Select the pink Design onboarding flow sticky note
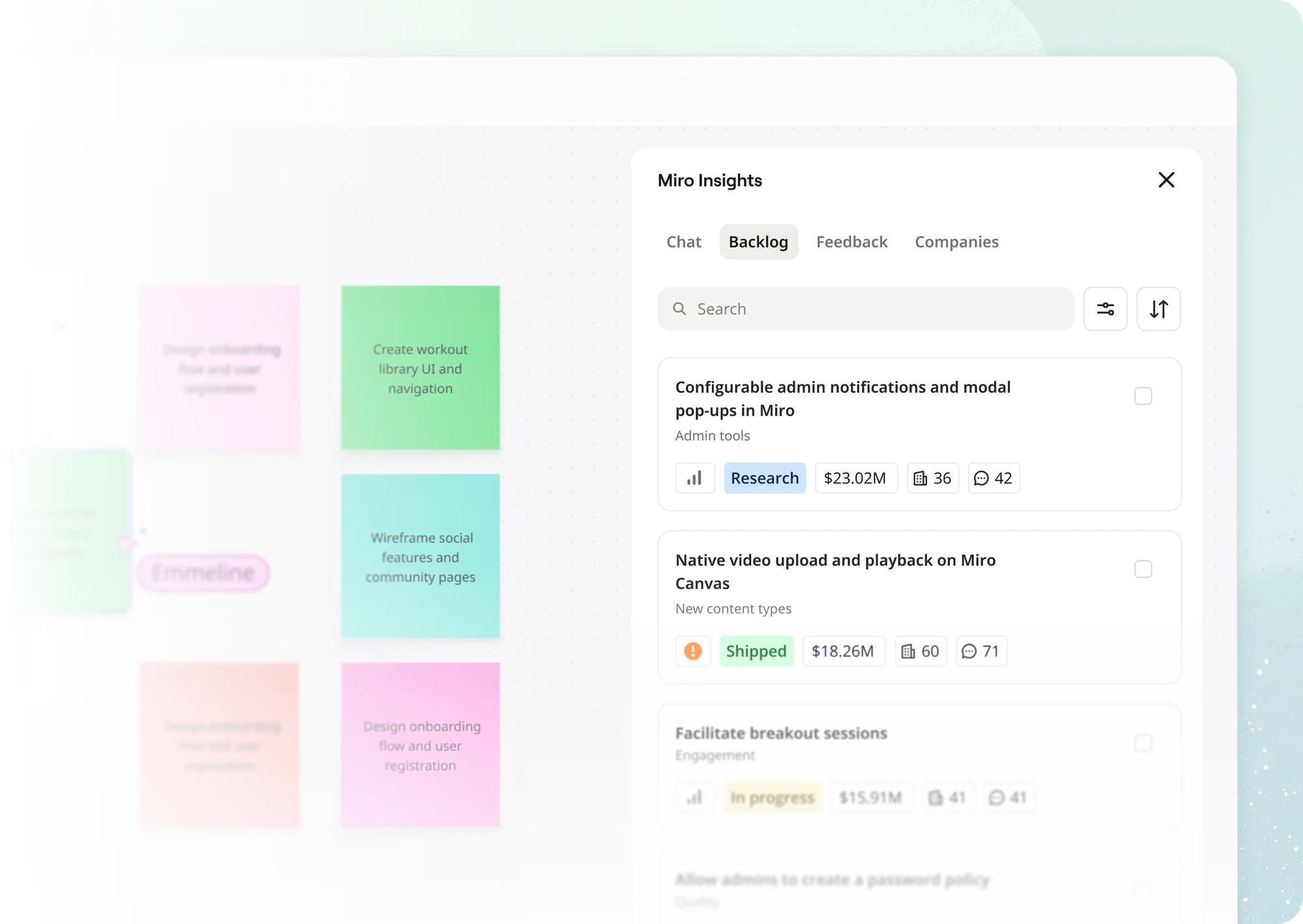Image resolution: width=1303 pixels, height=924 pixels. [420, 745]
